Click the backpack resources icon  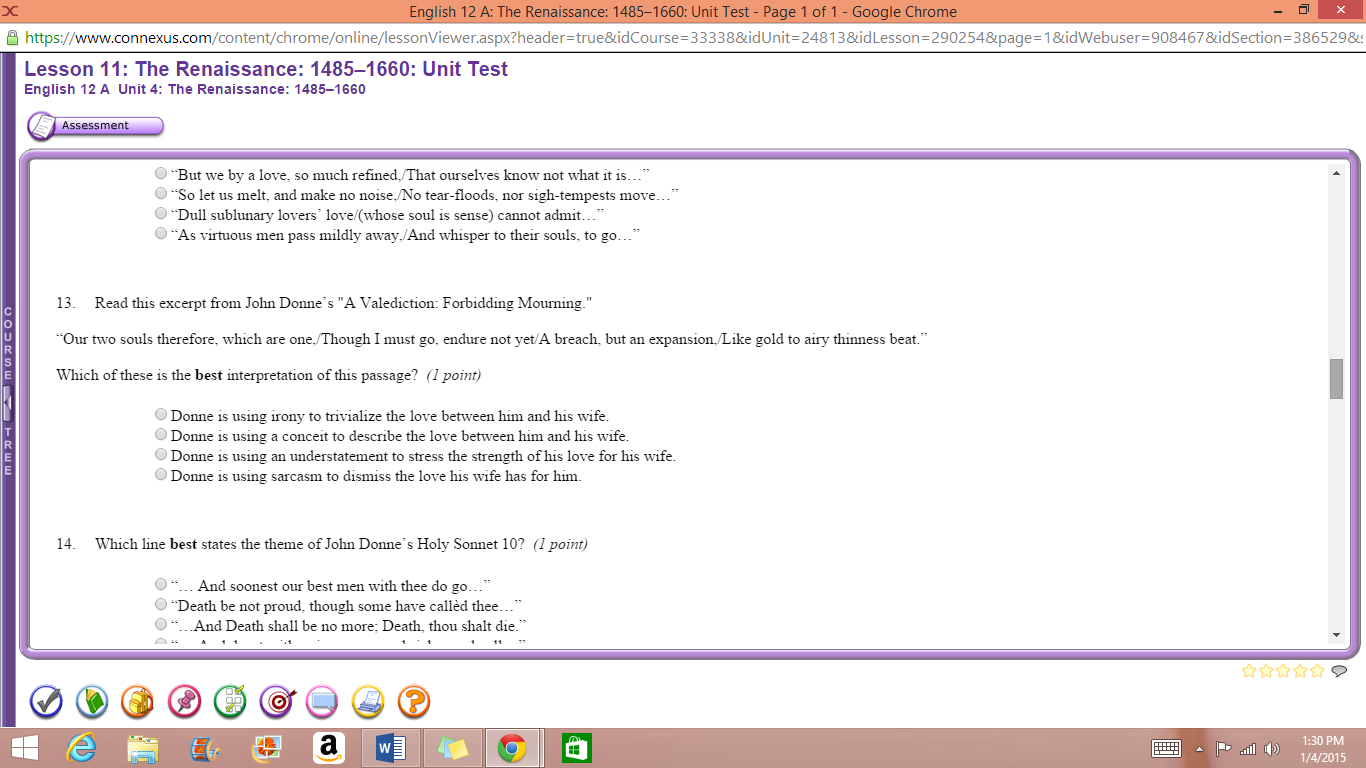click(x=137, y=702)
